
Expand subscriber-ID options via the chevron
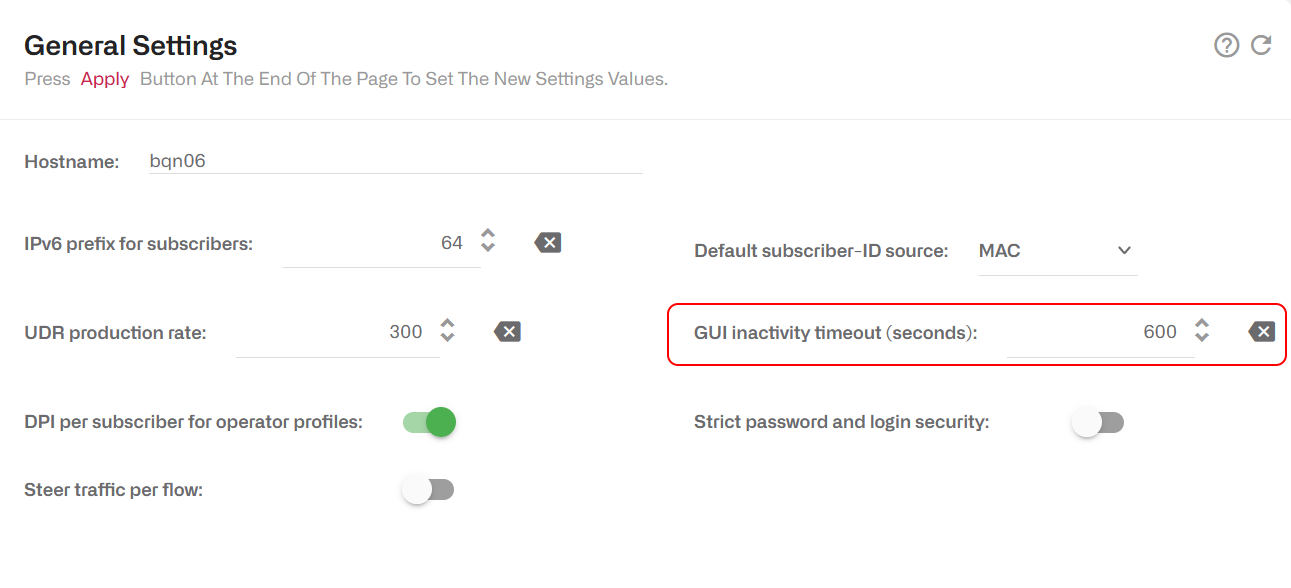tap(1124, 251)
